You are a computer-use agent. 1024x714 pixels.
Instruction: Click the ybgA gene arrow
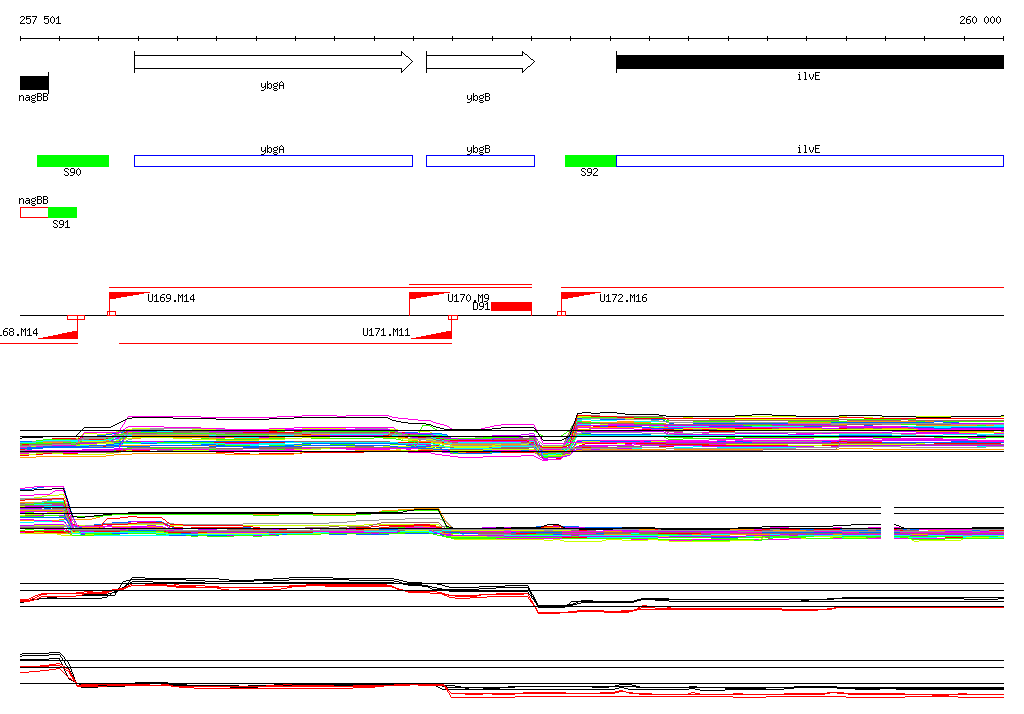[x=274, y=62]
